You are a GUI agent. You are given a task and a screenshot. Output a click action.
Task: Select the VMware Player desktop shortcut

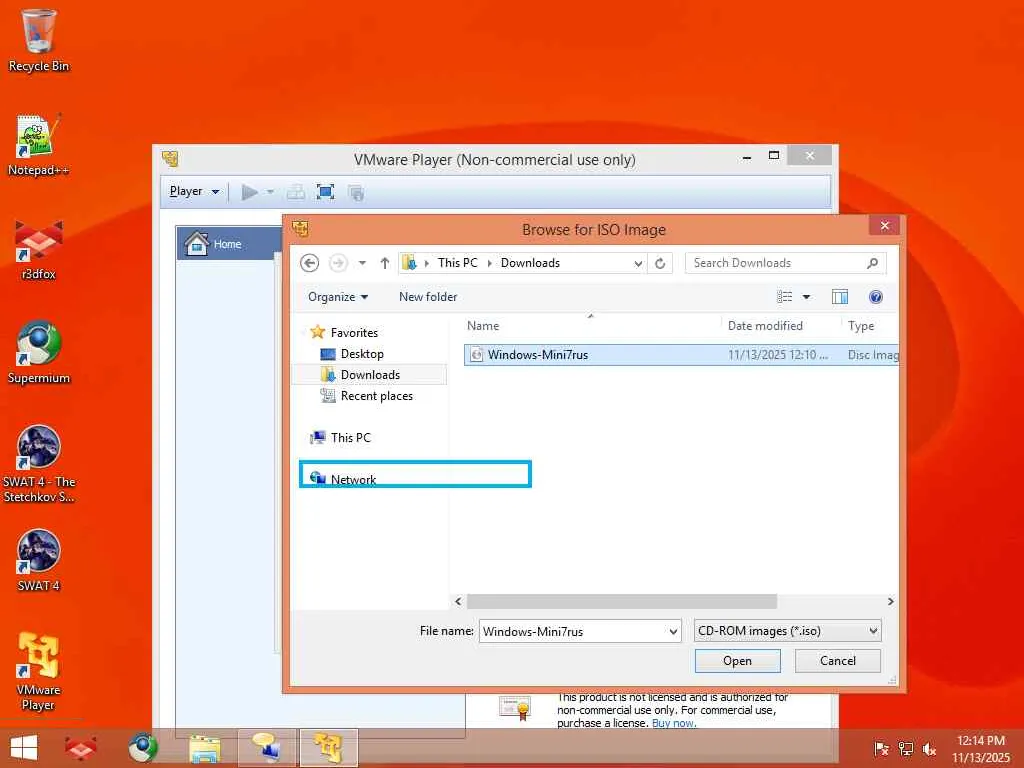(39, 671)
